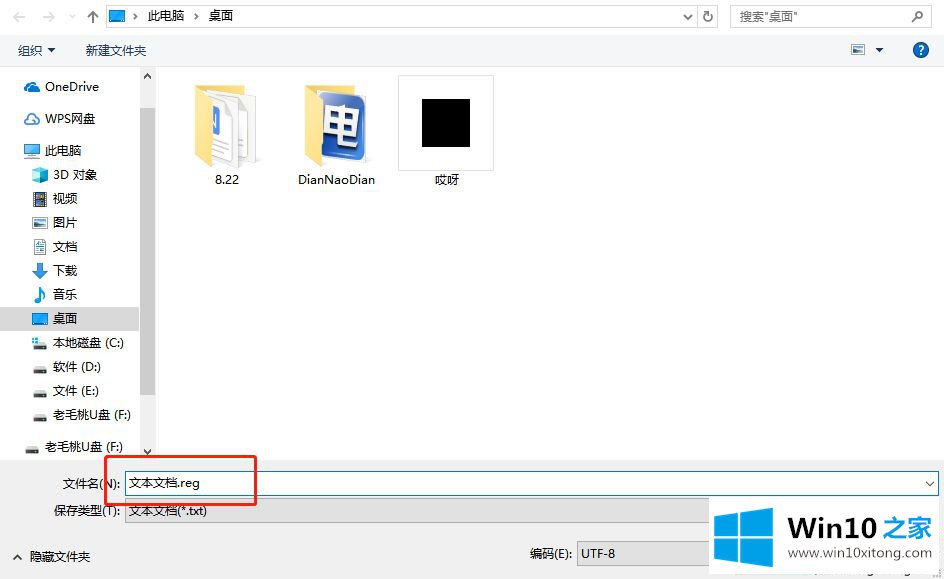
Task: Open the 组织 menu
Action: 36,51
